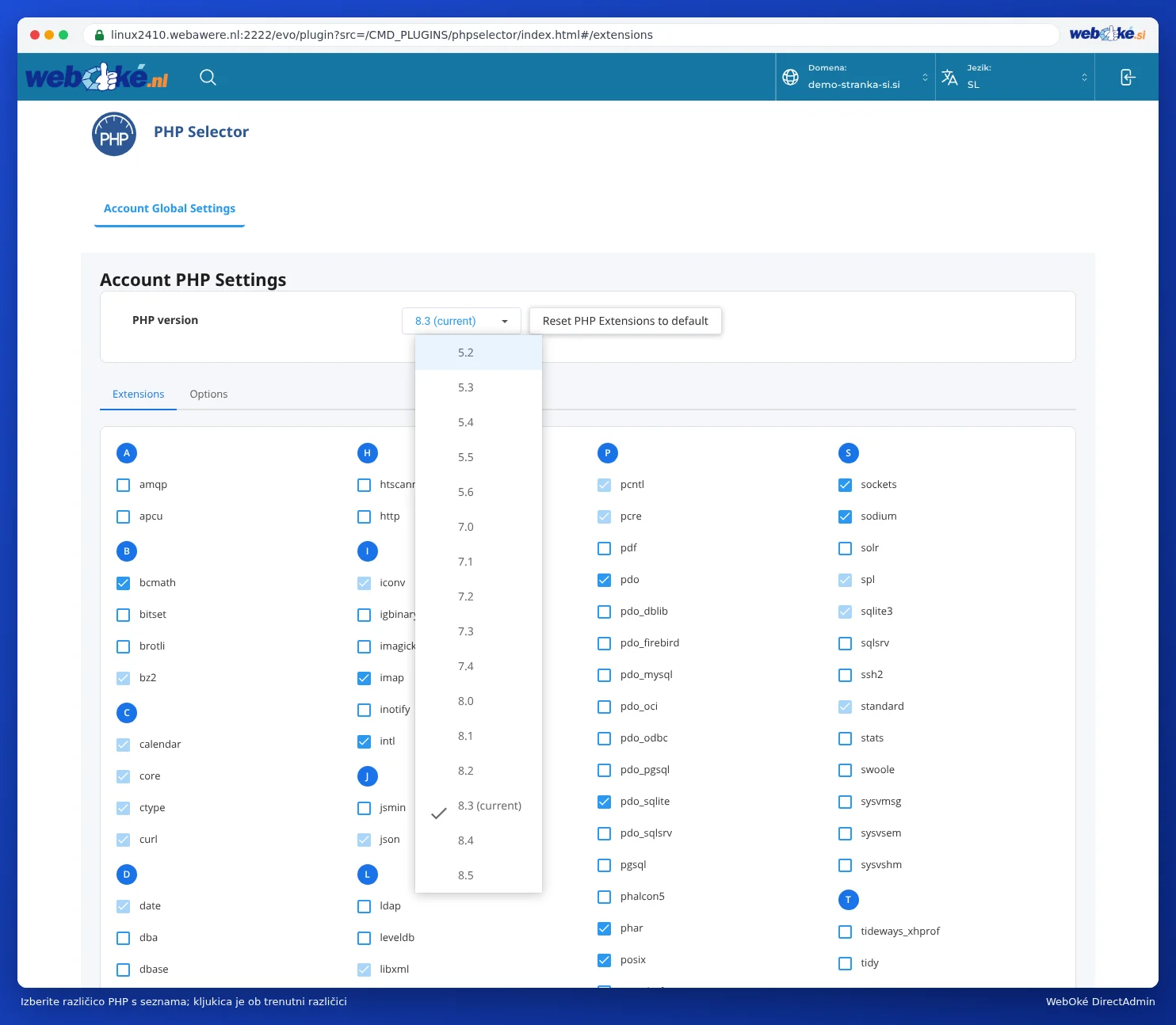Uncheck the pdo_sqlite extension
The image size is (1176, 1025).
point(605,802)
